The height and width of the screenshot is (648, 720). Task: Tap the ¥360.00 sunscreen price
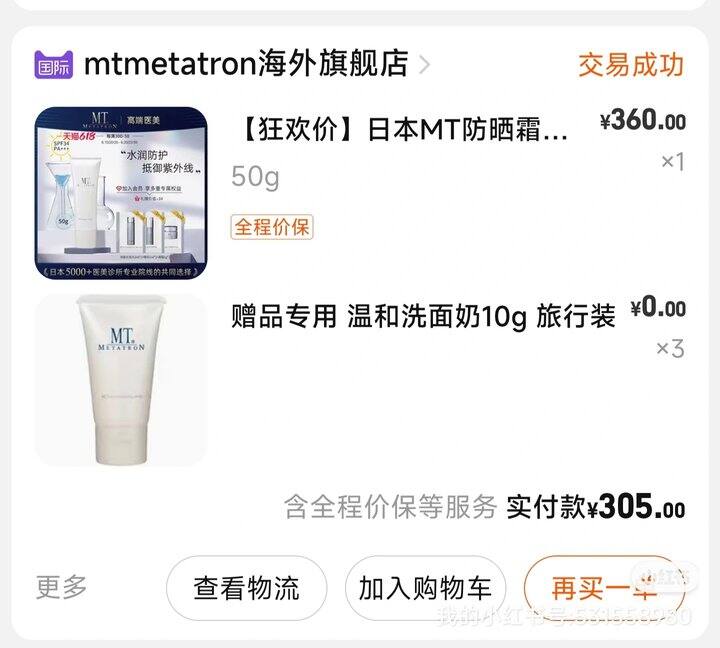tap(643, 121)
